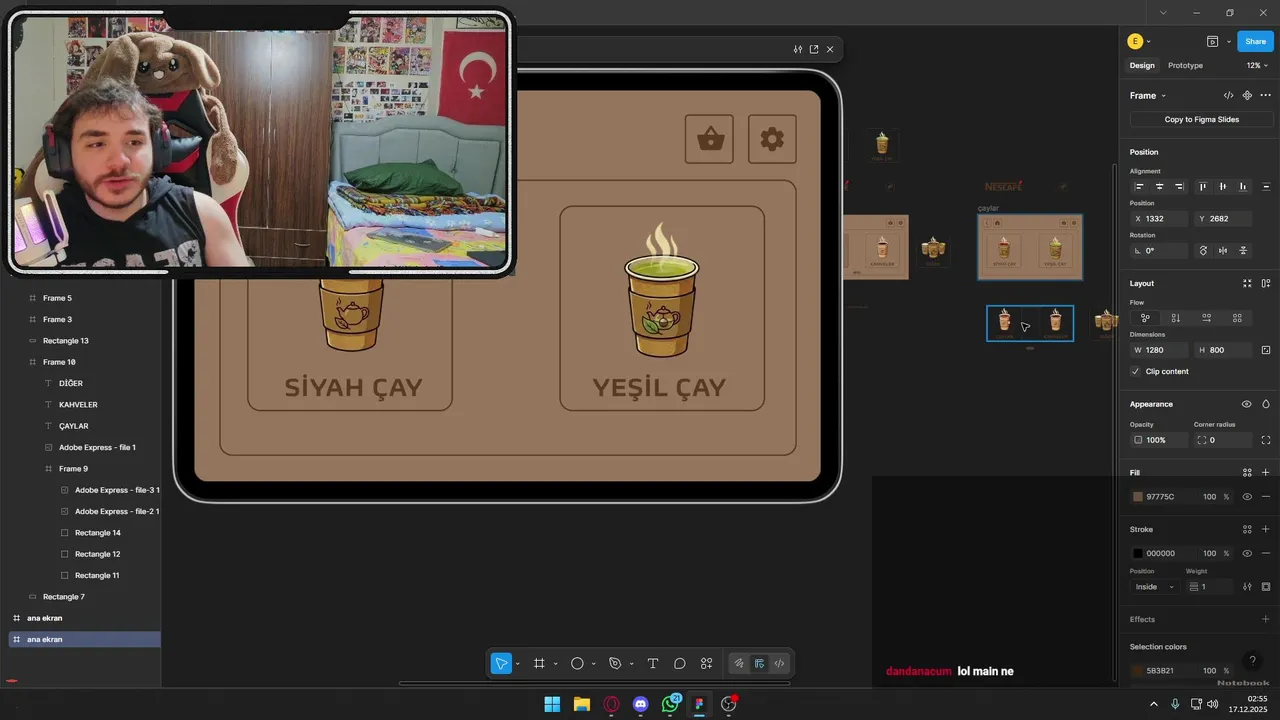This screenshot has width=1280, height=720.
Task: Open Move tool dropdown arrow
Action: coord(517,664)
